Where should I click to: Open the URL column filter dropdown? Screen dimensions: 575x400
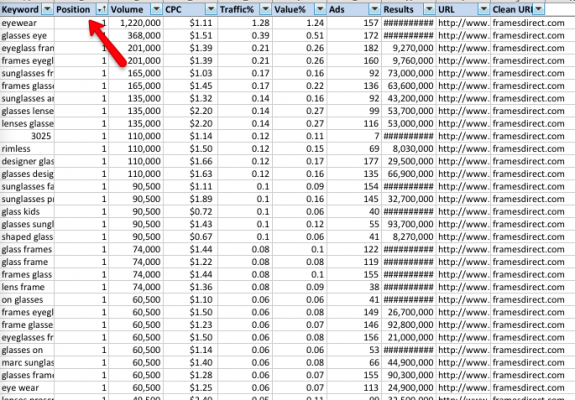pos(484,10)
